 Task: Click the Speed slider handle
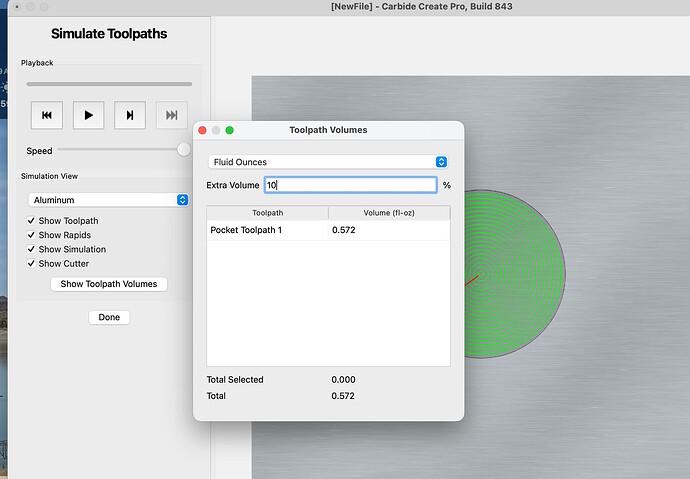pos(184,150)
